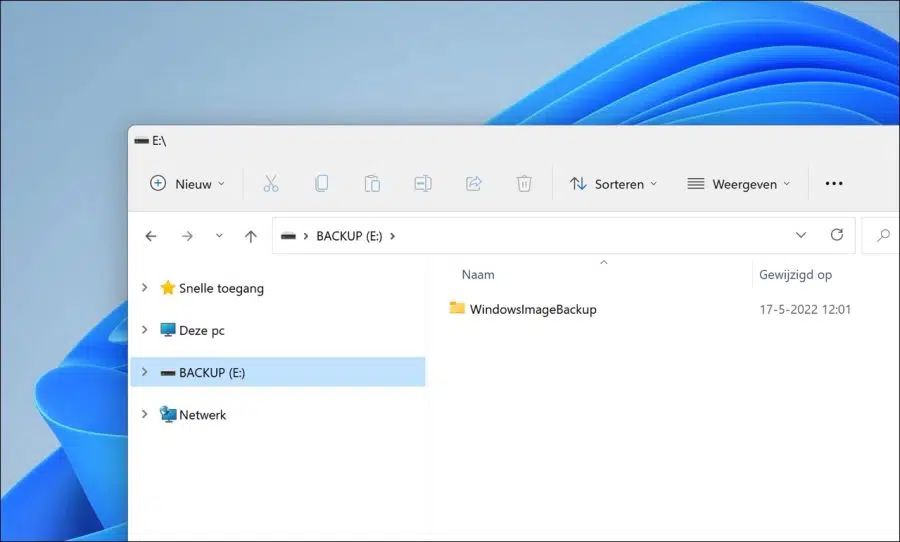Click the WindowsImageBackup folder icon

457,308
